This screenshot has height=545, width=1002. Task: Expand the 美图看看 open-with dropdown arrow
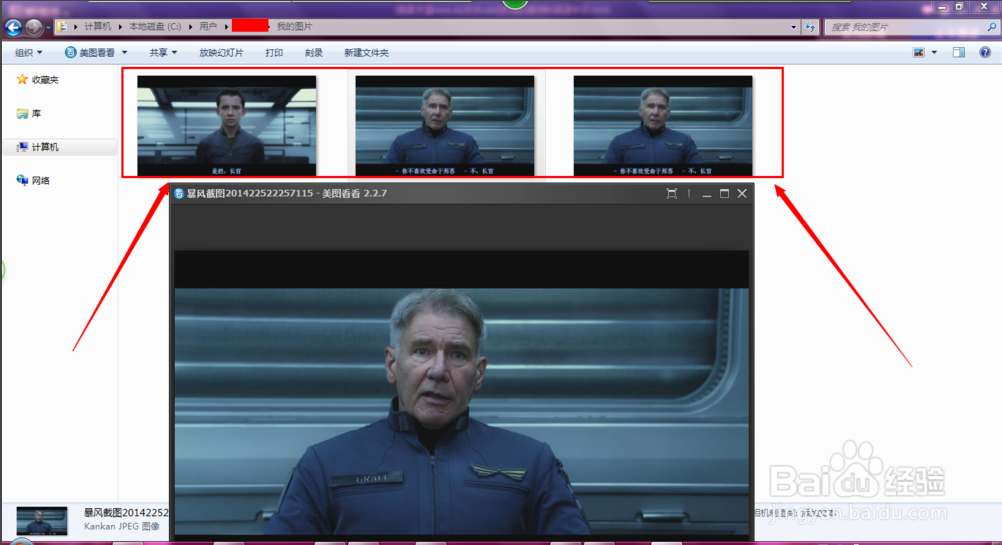(x=125, y=52)
